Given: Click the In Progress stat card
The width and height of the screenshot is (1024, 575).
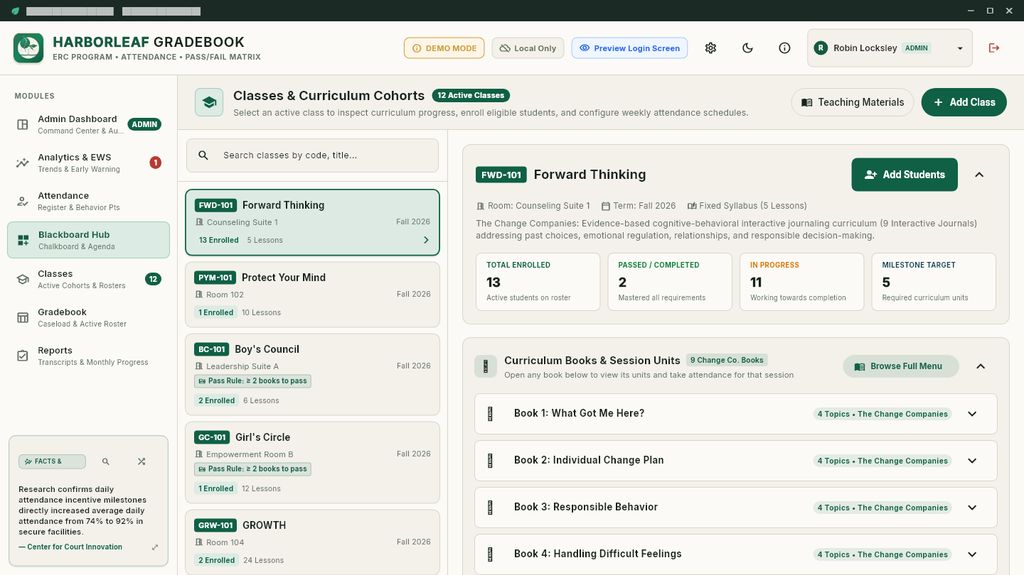Looking at the screenshot, I should (x=802, y=282).
